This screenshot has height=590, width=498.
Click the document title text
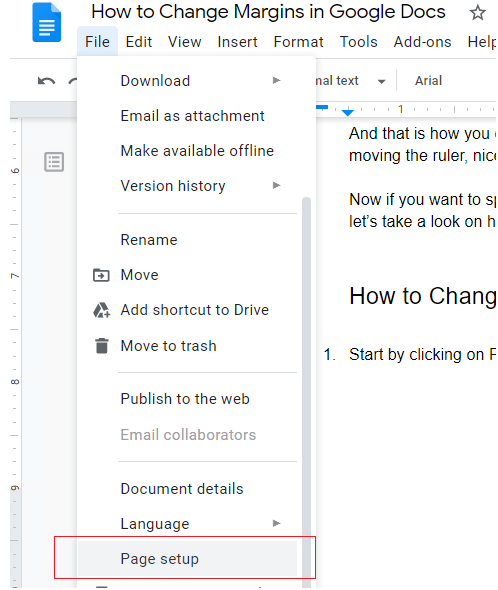point(268,12)
